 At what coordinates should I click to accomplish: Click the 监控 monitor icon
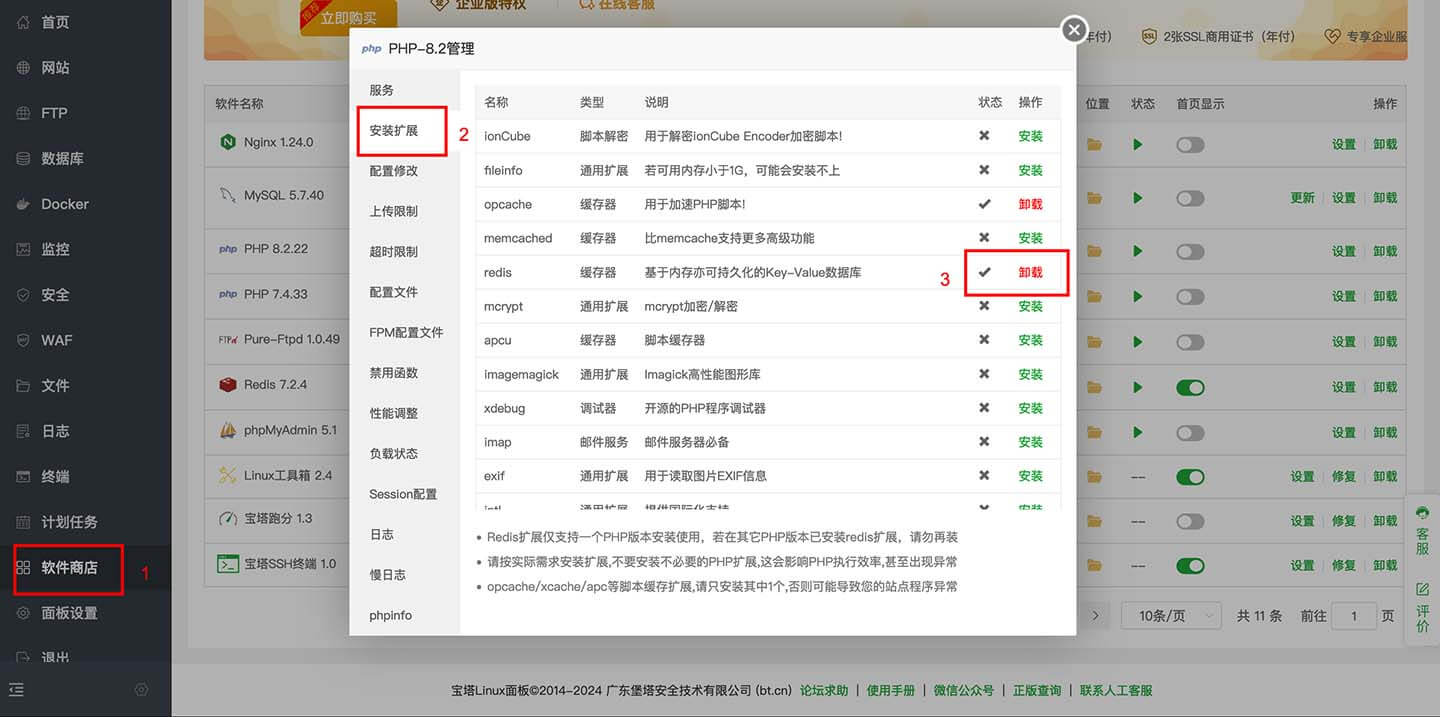(24, 249)
